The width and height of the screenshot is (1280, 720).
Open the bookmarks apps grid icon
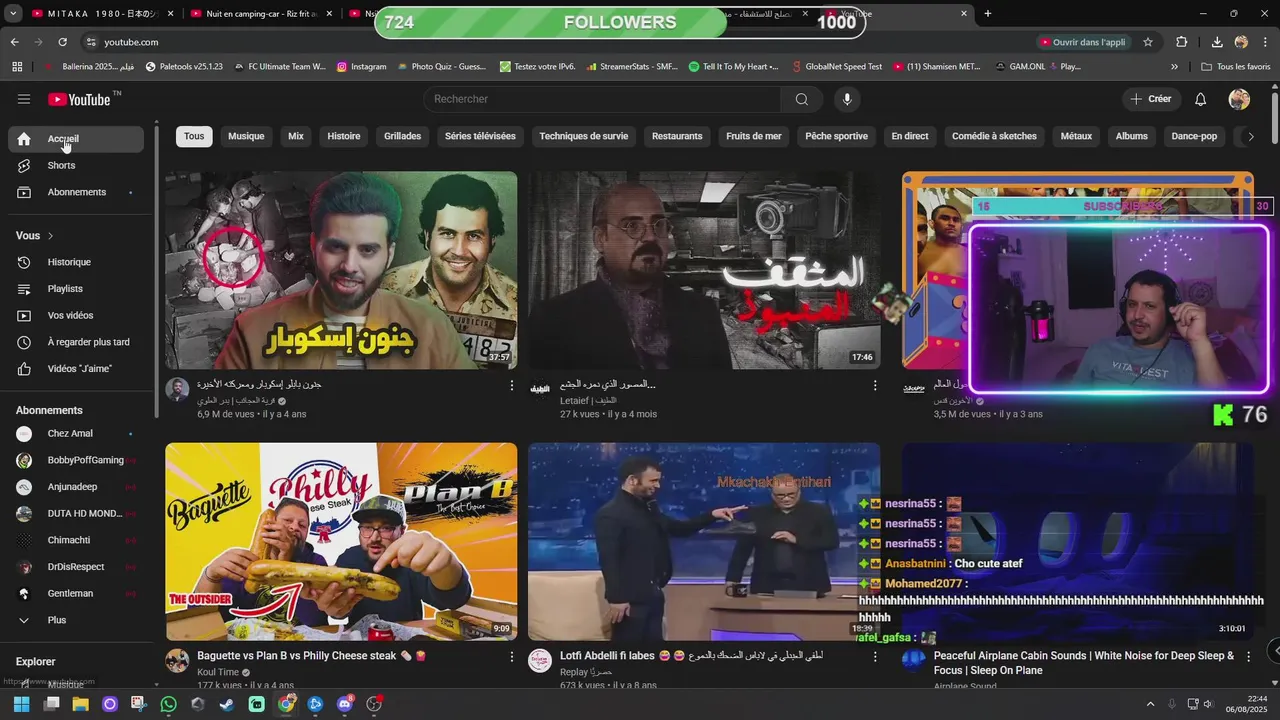17,67
